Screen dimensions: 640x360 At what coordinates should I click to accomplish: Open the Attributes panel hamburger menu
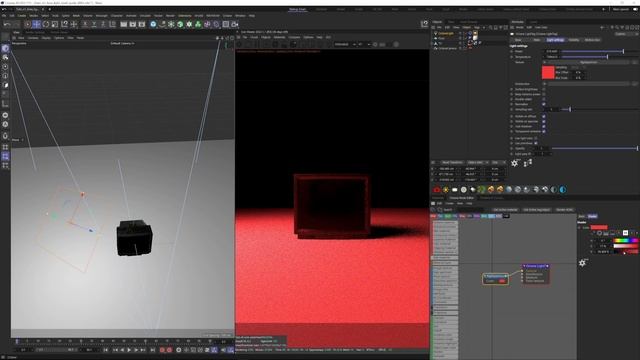(513, 27)
